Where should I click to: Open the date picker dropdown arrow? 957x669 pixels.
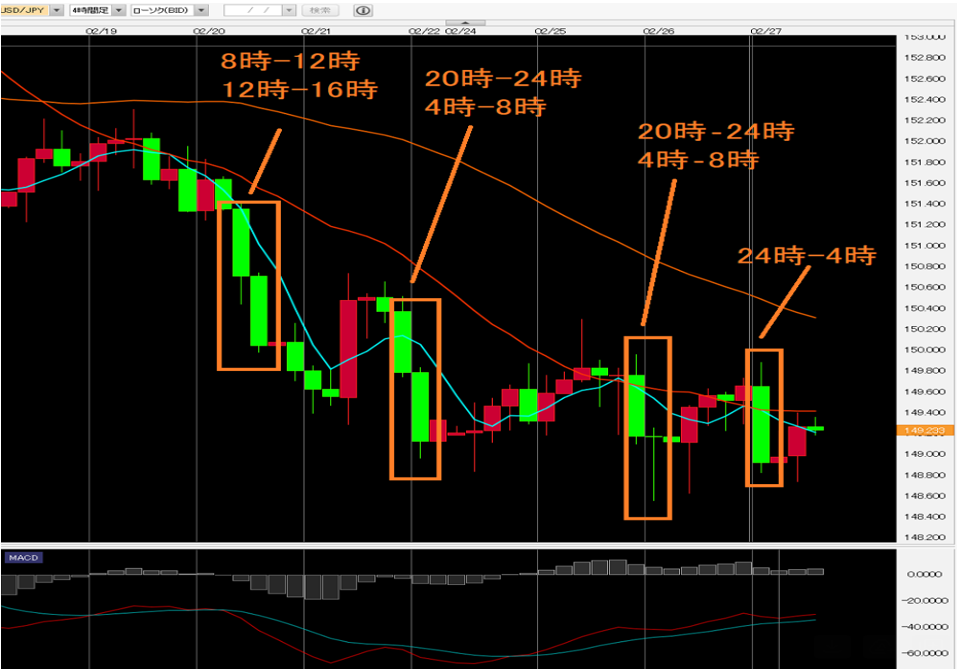[290, 10]
